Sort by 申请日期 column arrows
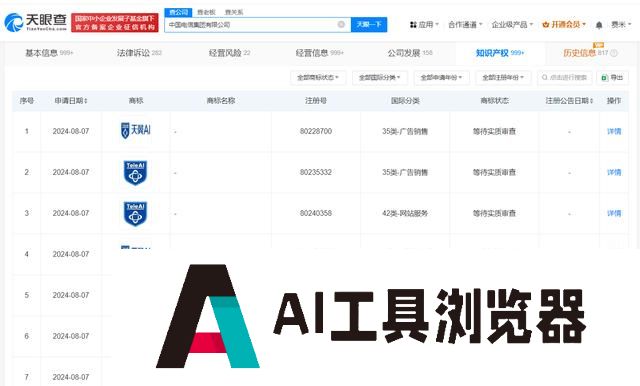This screenshot has width=640, height=386. pos(86,101)
